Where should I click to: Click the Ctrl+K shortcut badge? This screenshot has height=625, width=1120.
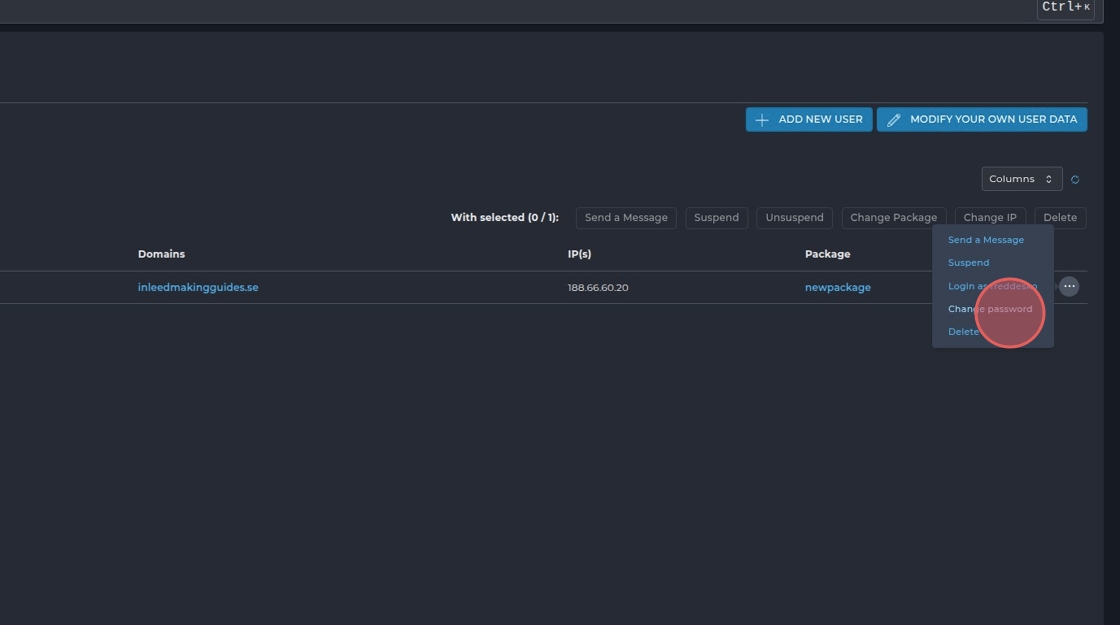(x=1065, y=8)
